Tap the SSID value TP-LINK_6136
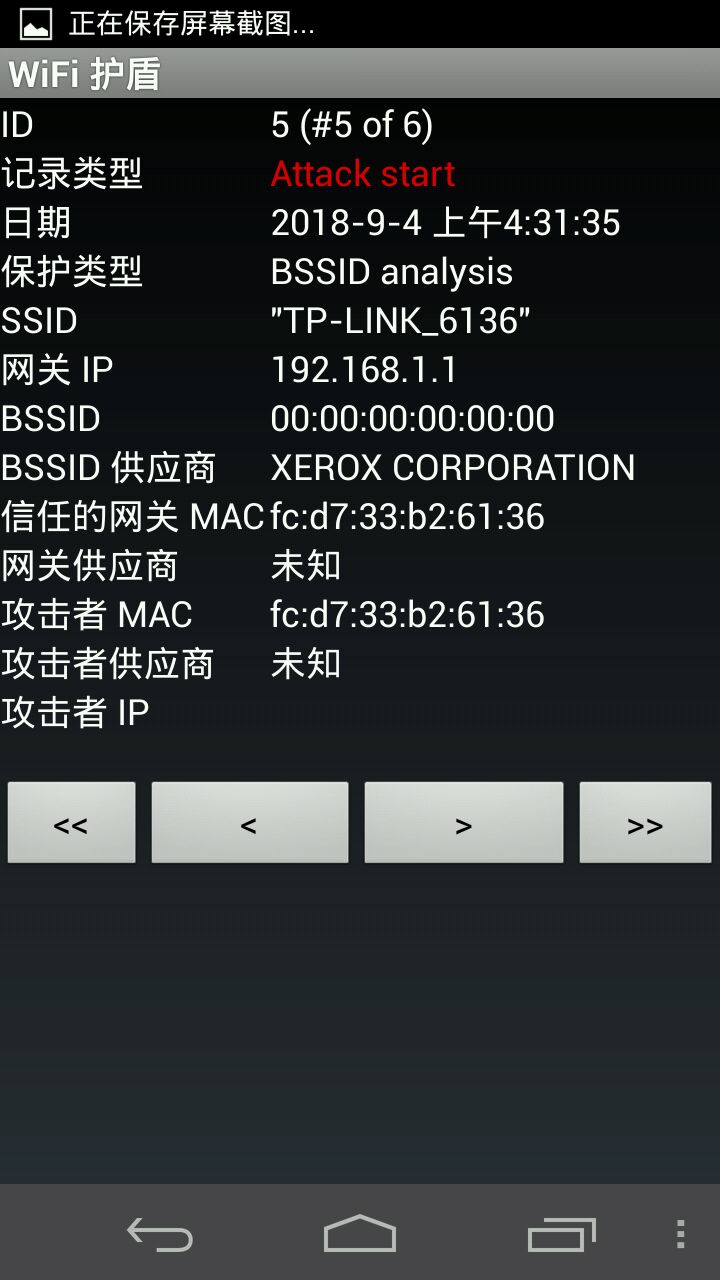Screen dimensions: 720x1280 coord(401,321)
